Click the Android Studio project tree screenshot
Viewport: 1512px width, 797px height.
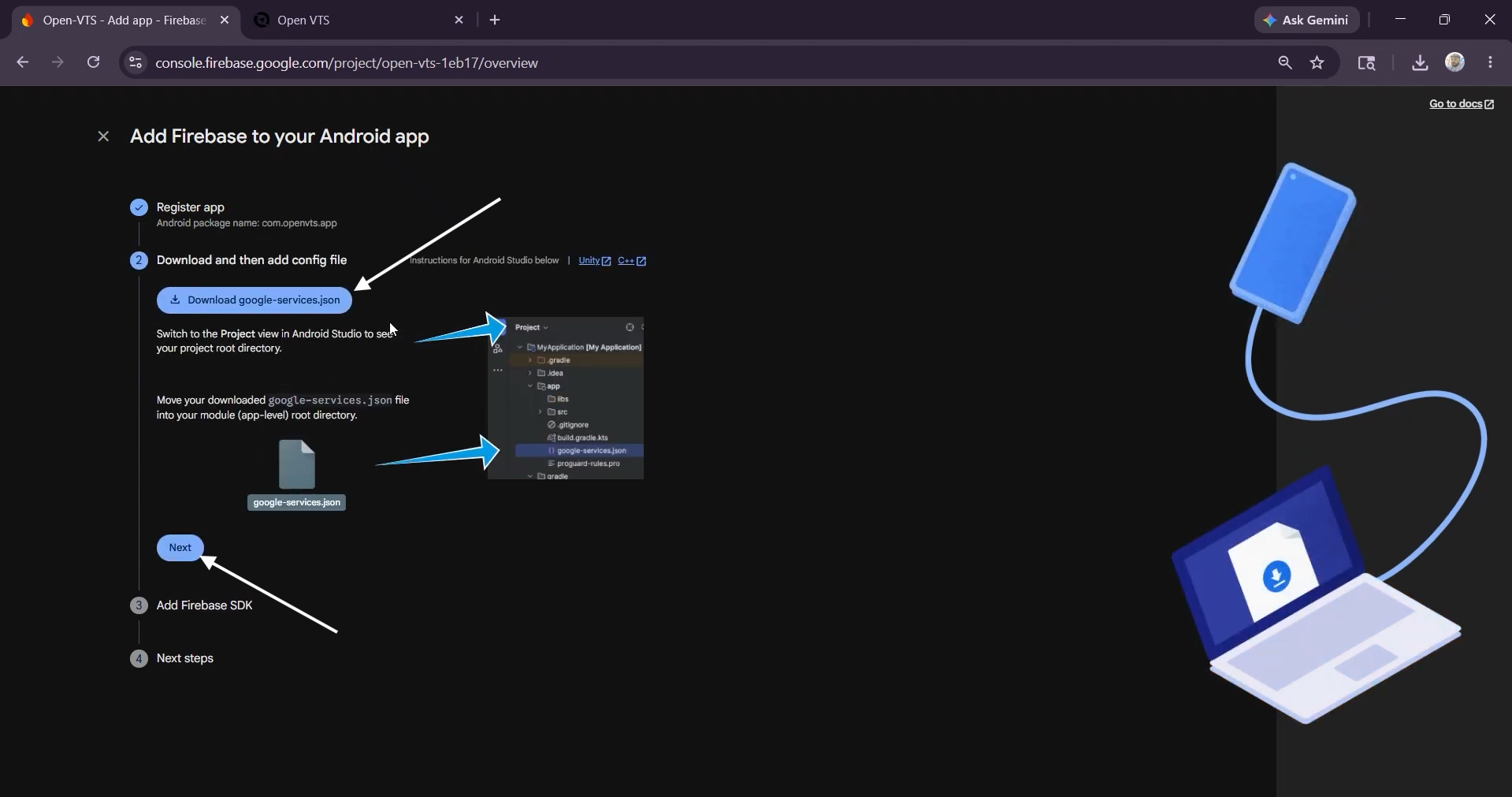point(566,398)
